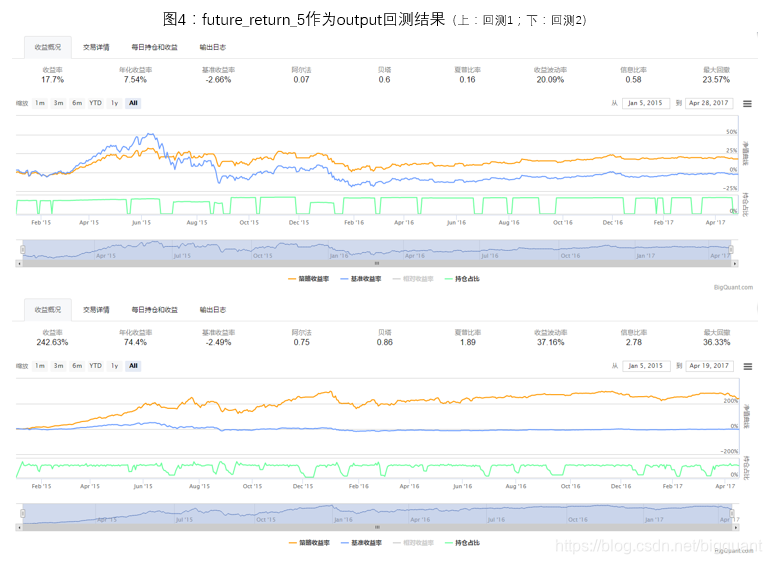Click upper navigator horizontal scrollbar track
This screenshot has width=772, height=564.
(x=377, y=264)
